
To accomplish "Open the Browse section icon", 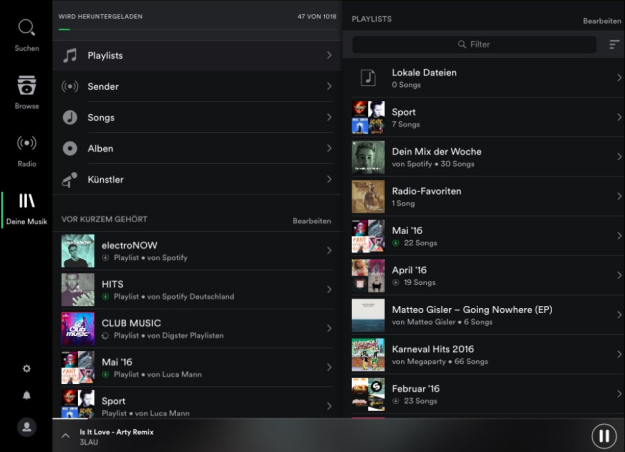I will click(27, 86).
